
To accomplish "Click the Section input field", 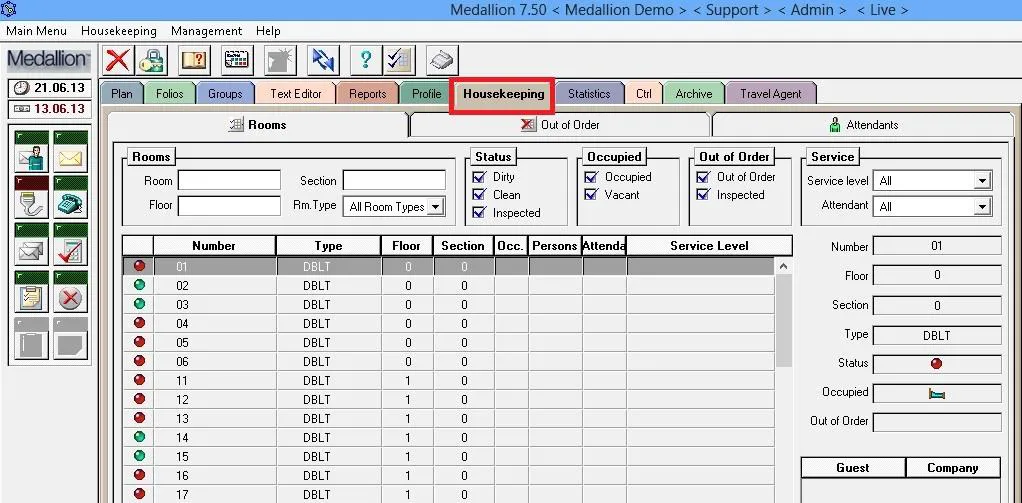I will point(394,180).
